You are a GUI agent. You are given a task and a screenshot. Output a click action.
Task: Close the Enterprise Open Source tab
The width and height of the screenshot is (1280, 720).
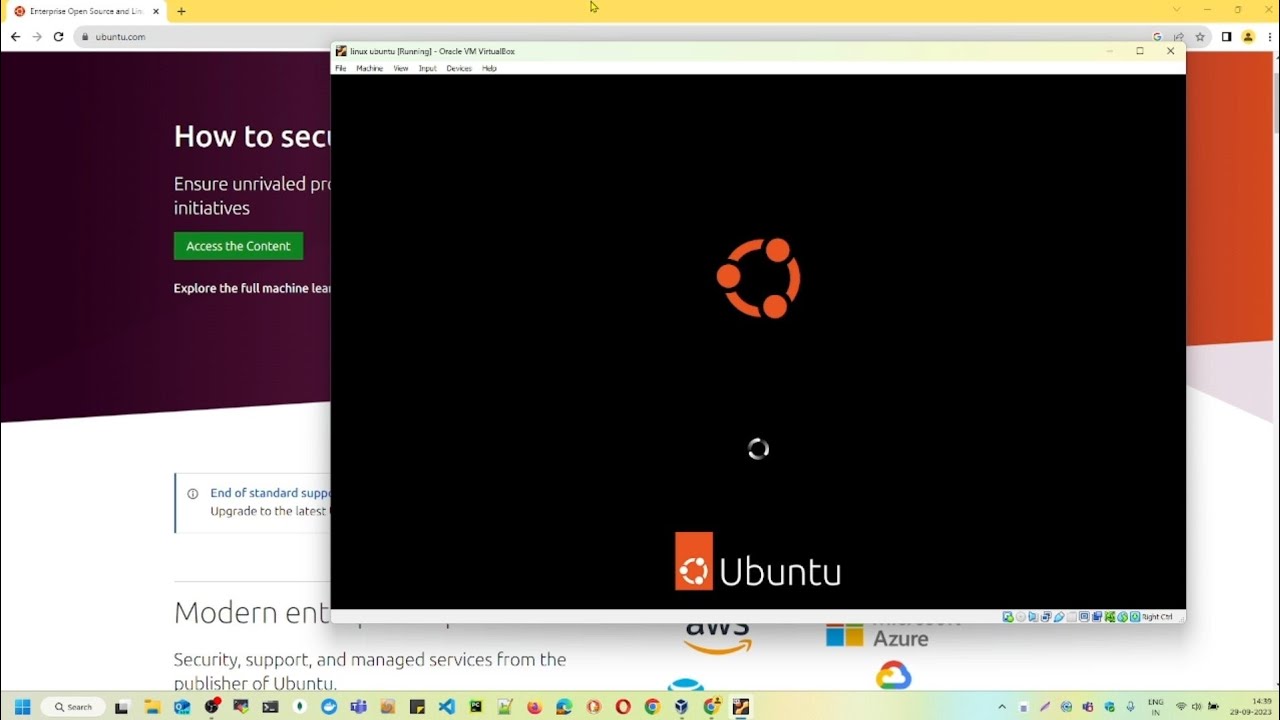tap(156, 11)
